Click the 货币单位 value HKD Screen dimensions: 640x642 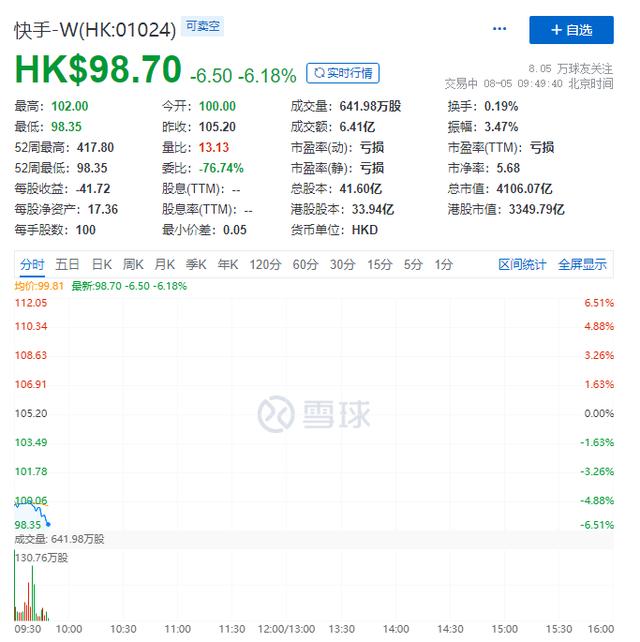tap(365, 230)
